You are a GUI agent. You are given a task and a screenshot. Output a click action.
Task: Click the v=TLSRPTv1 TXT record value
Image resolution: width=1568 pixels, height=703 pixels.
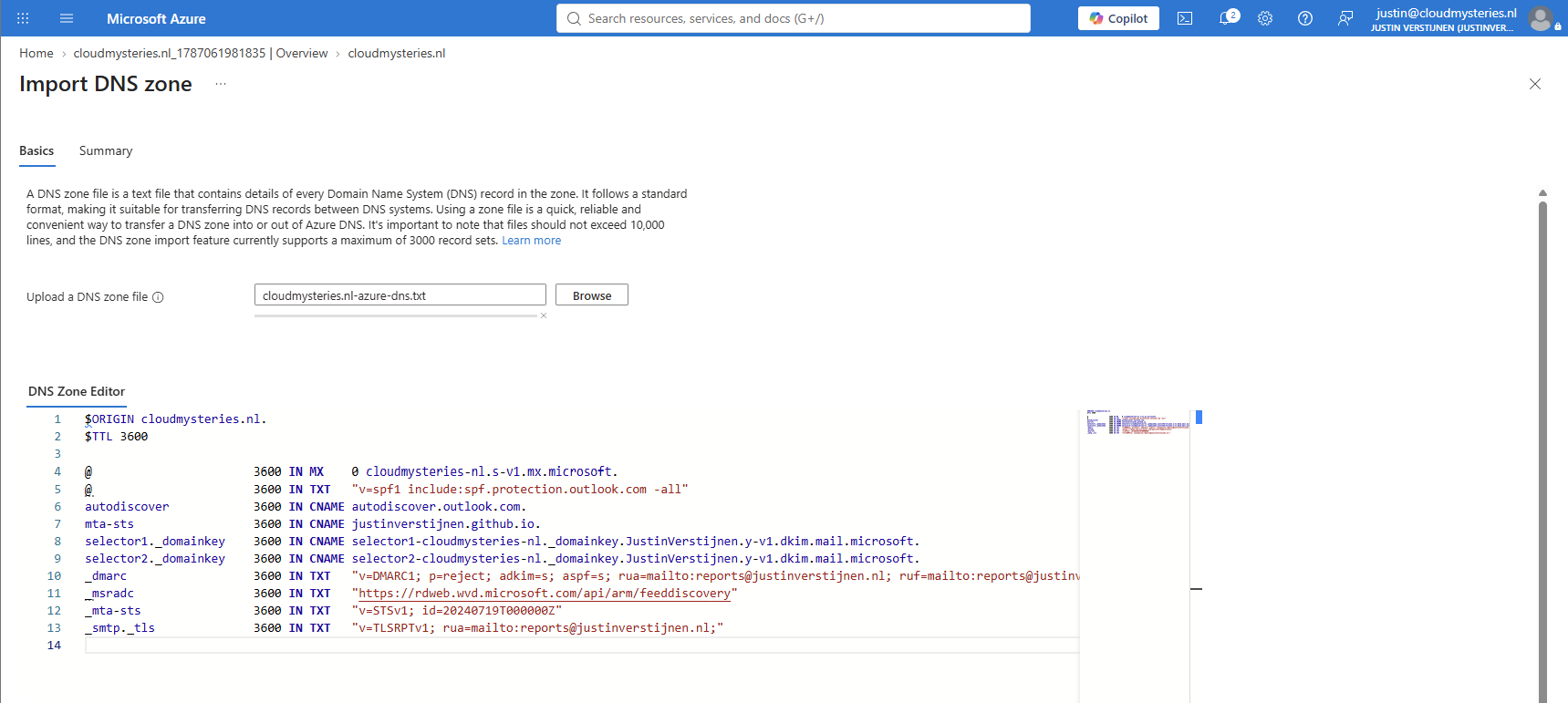537,627
